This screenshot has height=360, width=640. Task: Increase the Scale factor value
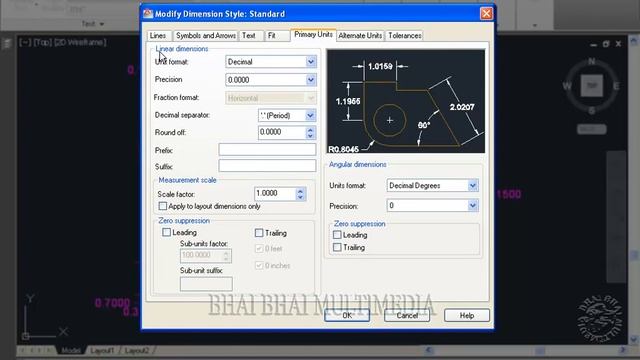pyautogui.click(x=300, y=191)
